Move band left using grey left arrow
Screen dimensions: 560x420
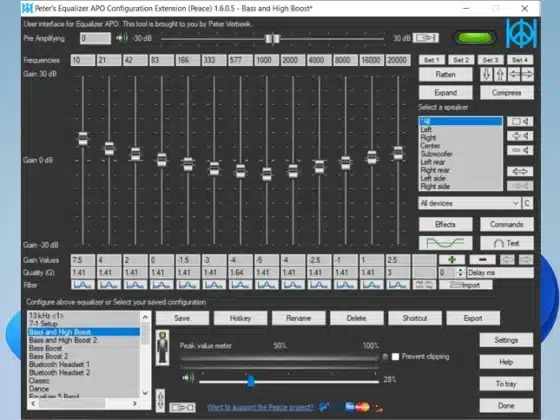coord(507,260)
